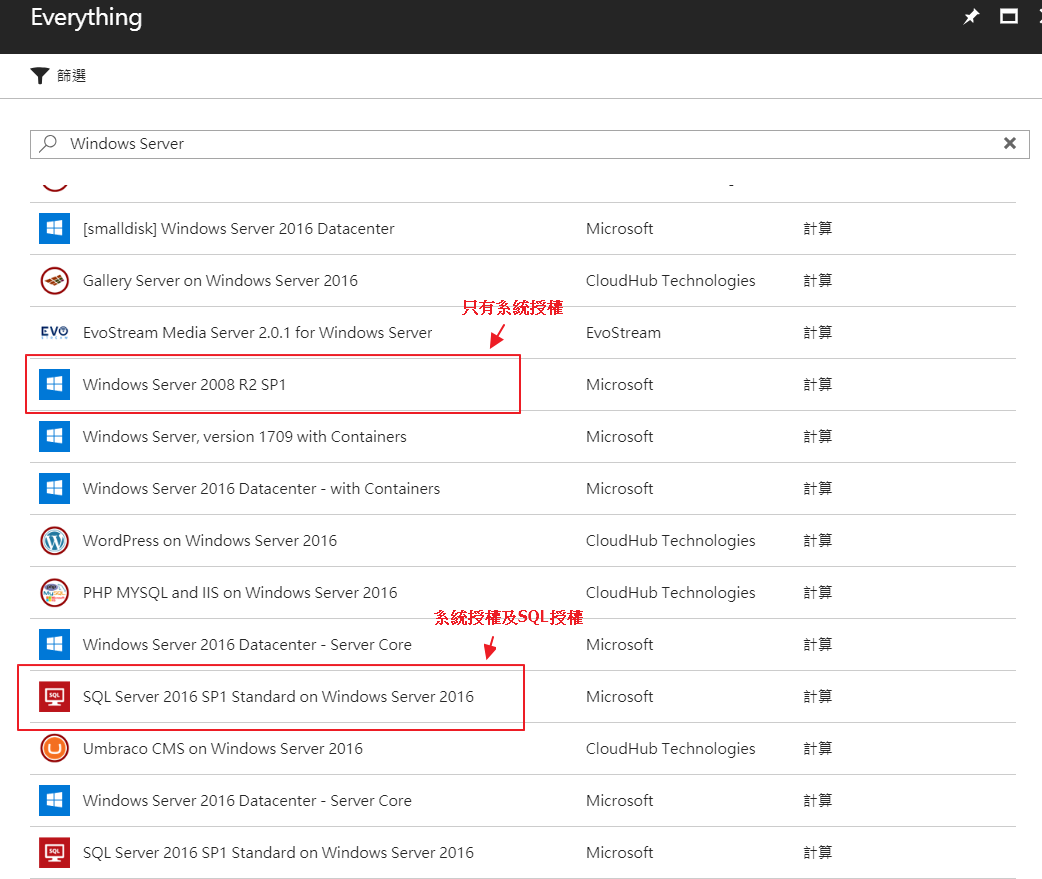Open PHP MYSQL and IIS on Windows Server 2016

[240, 593]
